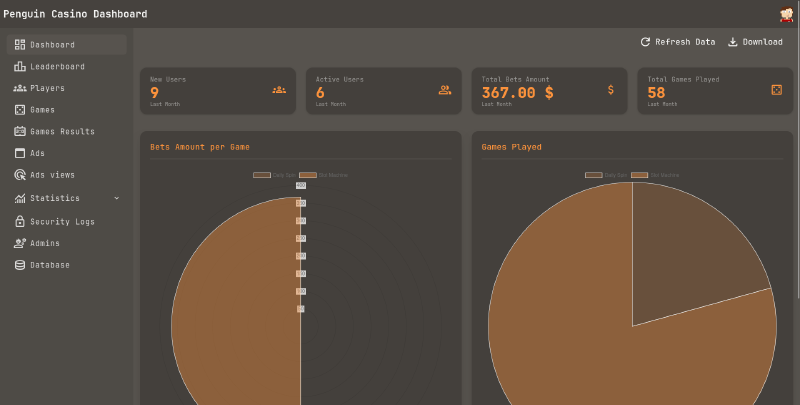Click the dollar icon on Total Bets Amount card
800x405 pixels.
(611, 90)
